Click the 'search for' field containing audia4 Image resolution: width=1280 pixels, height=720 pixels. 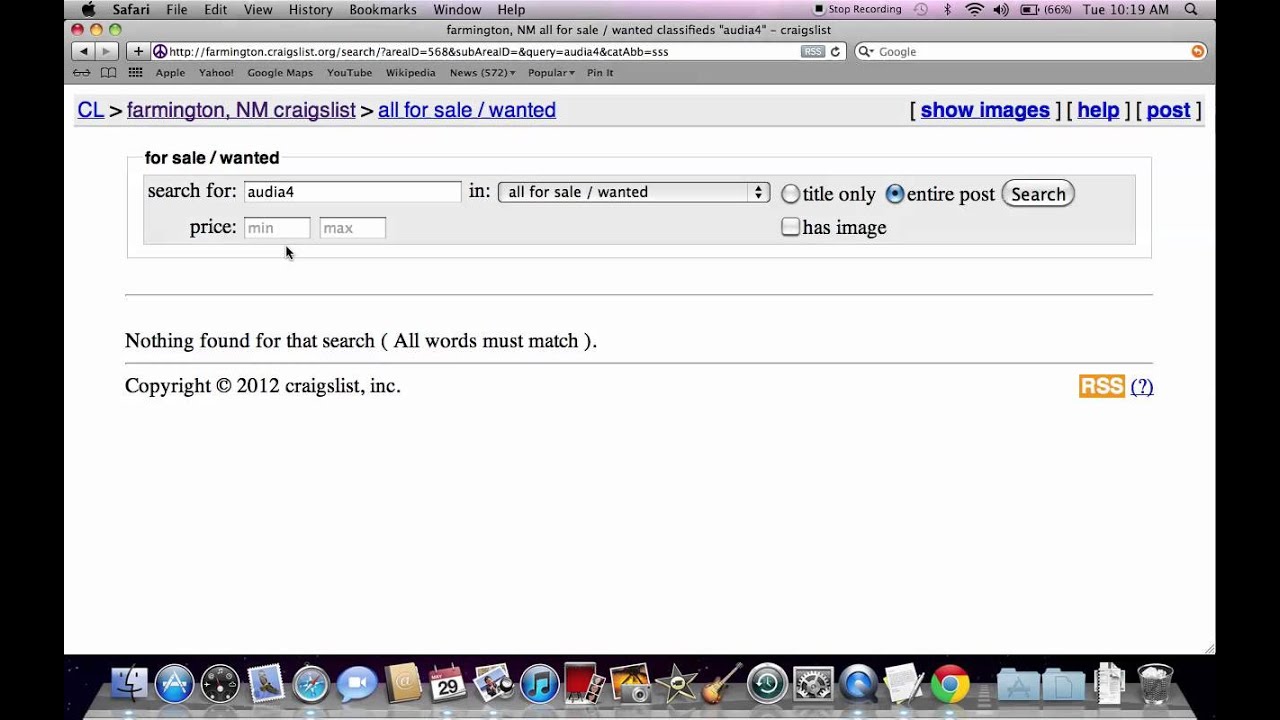[x=352, y=191]
